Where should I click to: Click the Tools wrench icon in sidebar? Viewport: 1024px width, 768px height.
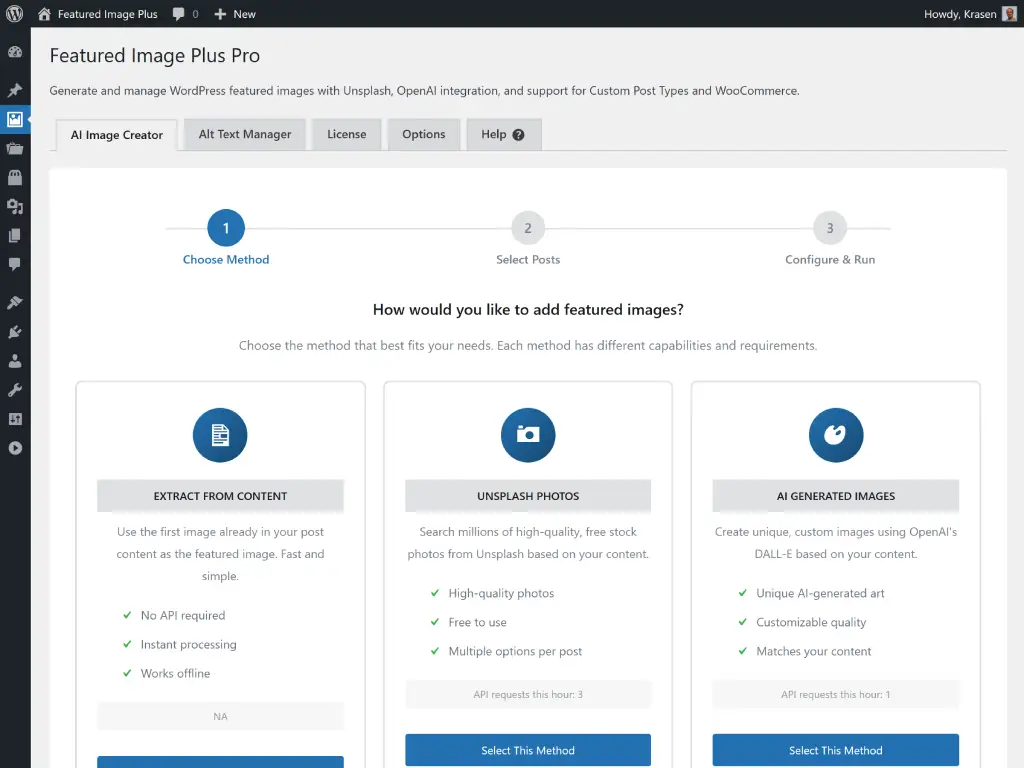pos(15,389)
